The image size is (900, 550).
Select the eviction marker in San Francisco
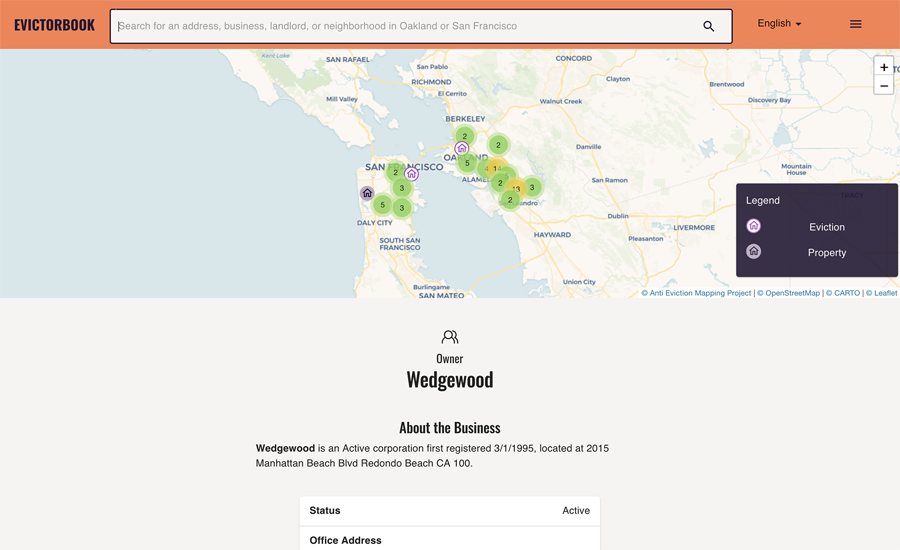click(x=411, y=173)
